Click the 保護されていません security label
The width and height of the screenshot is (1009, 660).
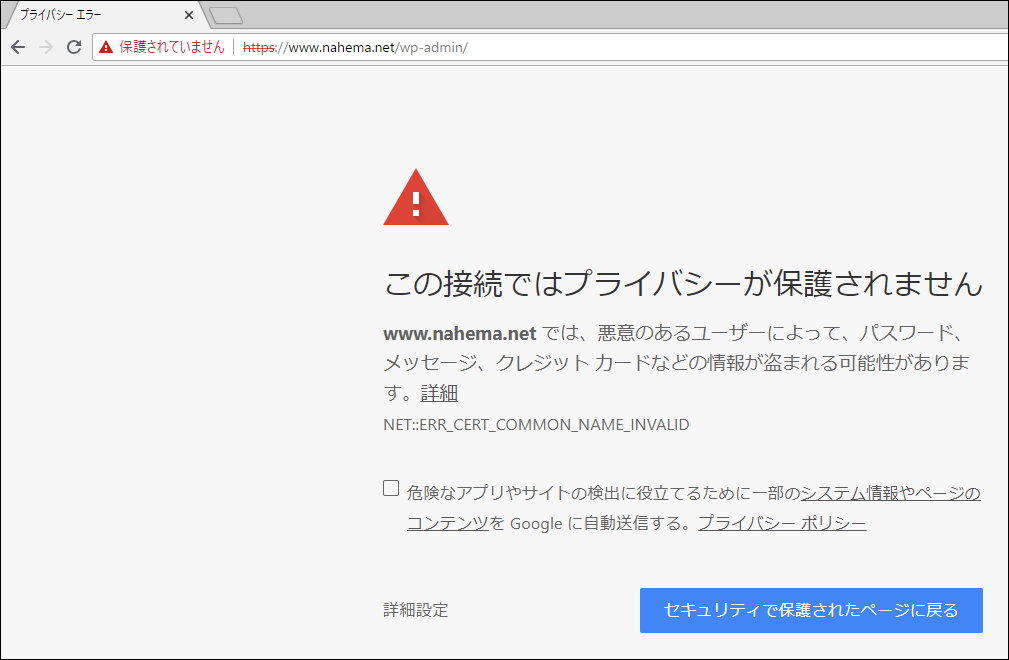click(x=172, y=47)
